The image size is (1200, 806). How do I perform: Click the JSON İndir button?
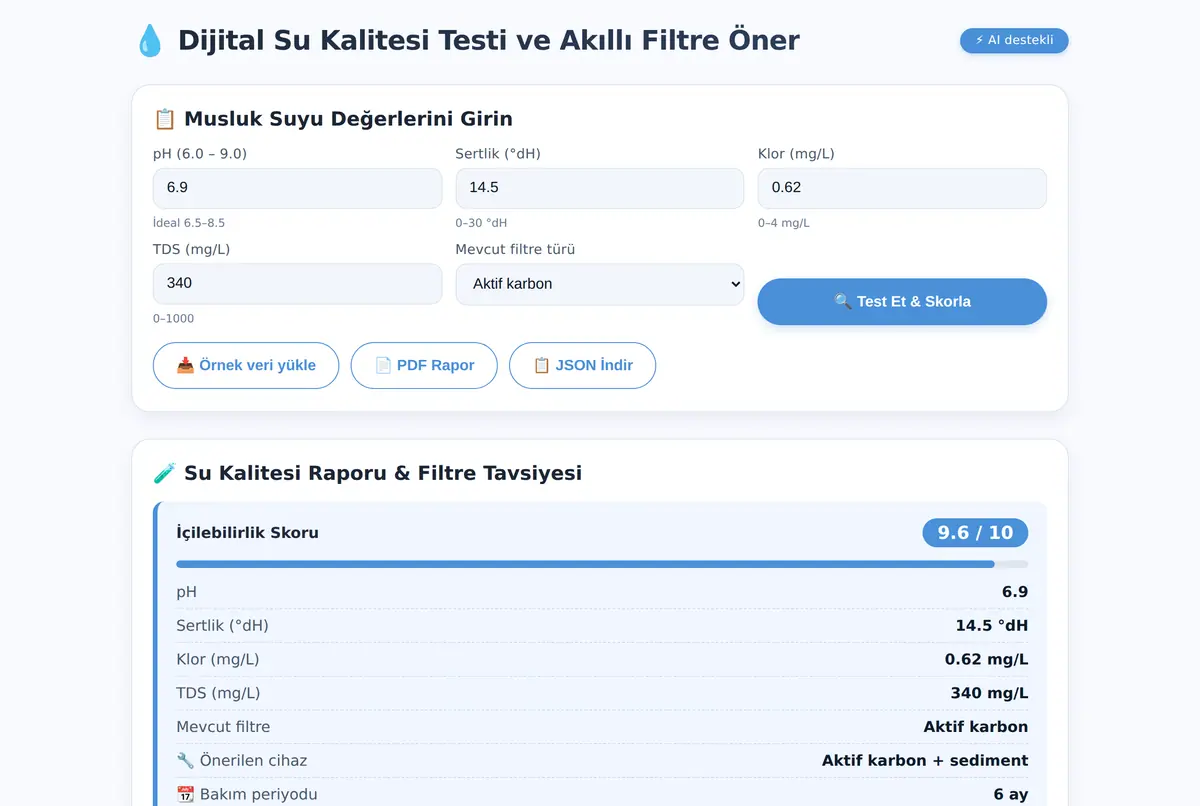click(x=583, y=366)
